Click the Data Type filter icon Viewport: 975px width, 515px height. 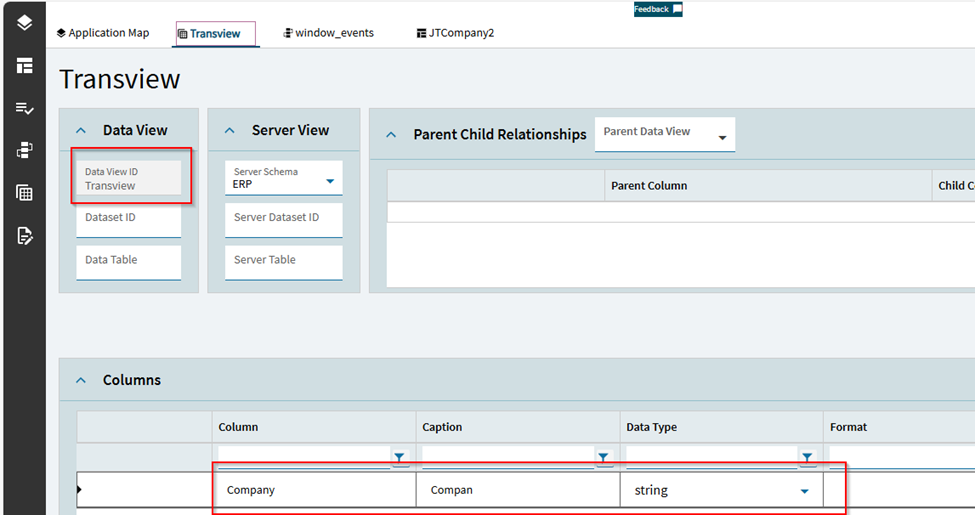pos(807,457)
